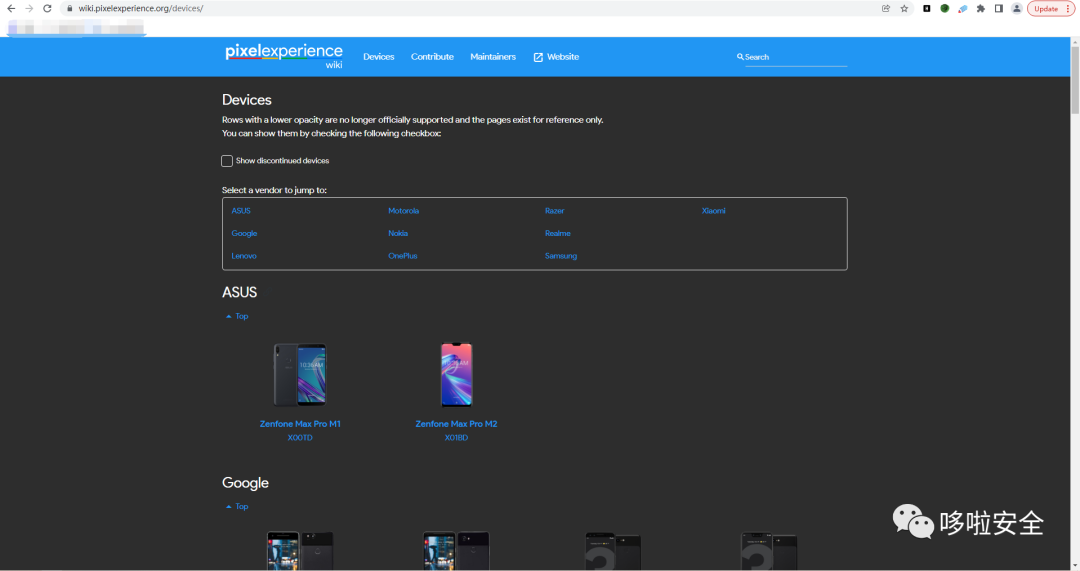
Task: Jump to Nokia vendor section
Action: pos(398,233)
